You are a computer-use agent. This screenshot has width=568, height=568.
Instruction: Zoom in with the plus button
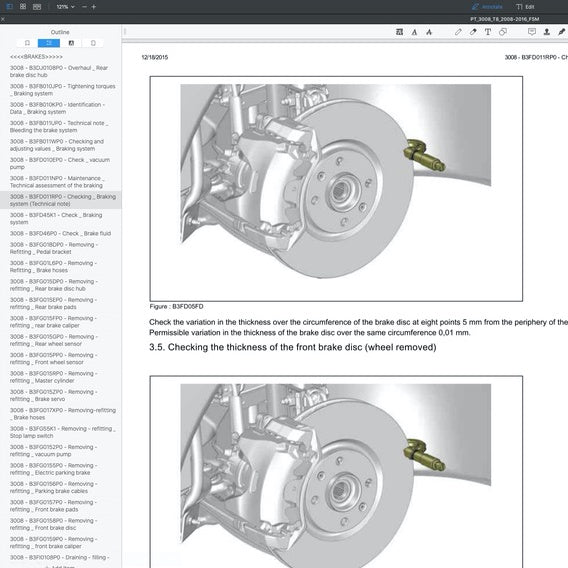(x=94, y=7)
